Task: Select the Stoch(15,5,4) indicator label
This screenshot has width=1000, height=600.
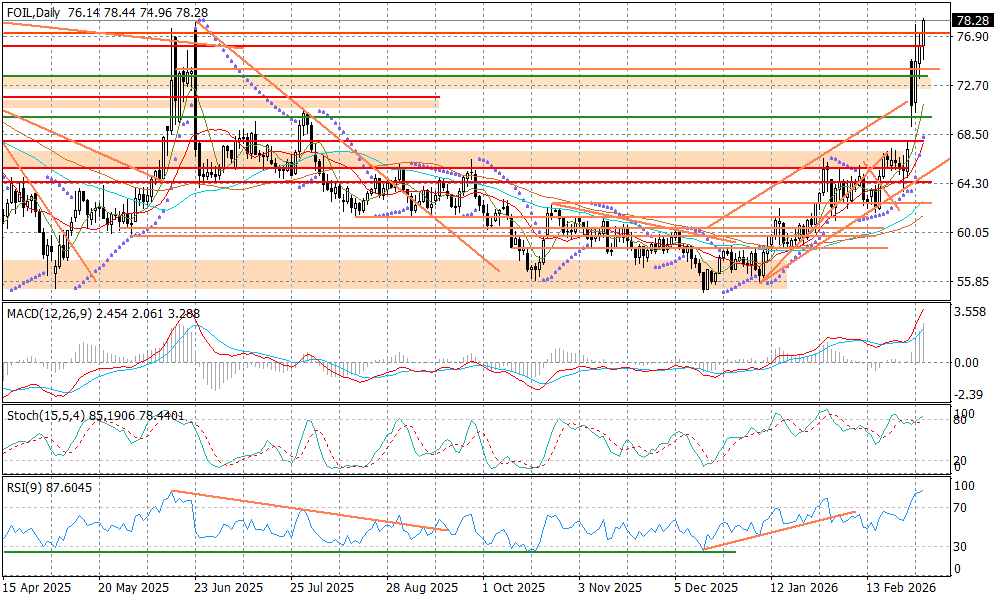Action: pos(44,414)
